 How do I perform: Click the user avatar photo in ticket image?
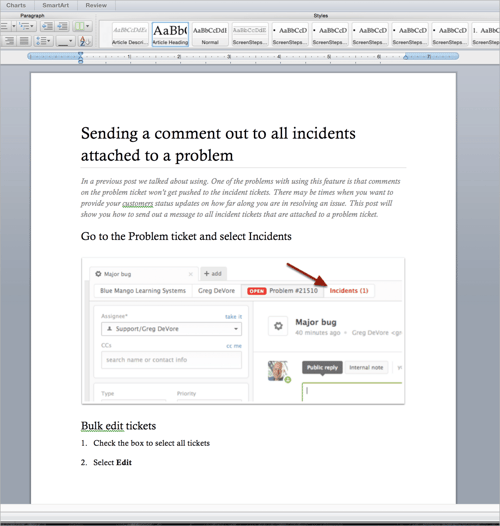coord(278,371)
